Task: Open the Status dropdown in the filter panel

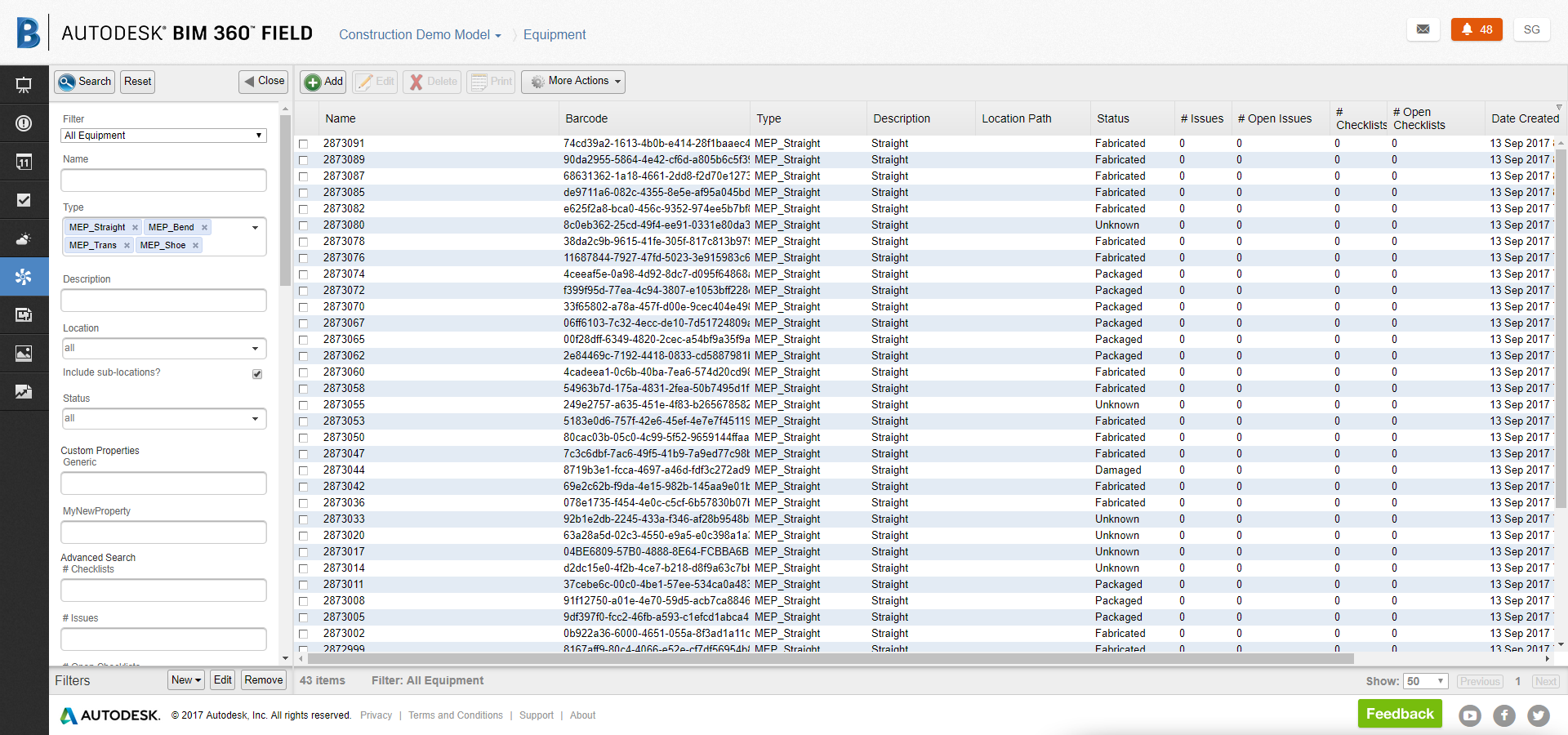Action: pyautogui.click(x=163, y=418)
